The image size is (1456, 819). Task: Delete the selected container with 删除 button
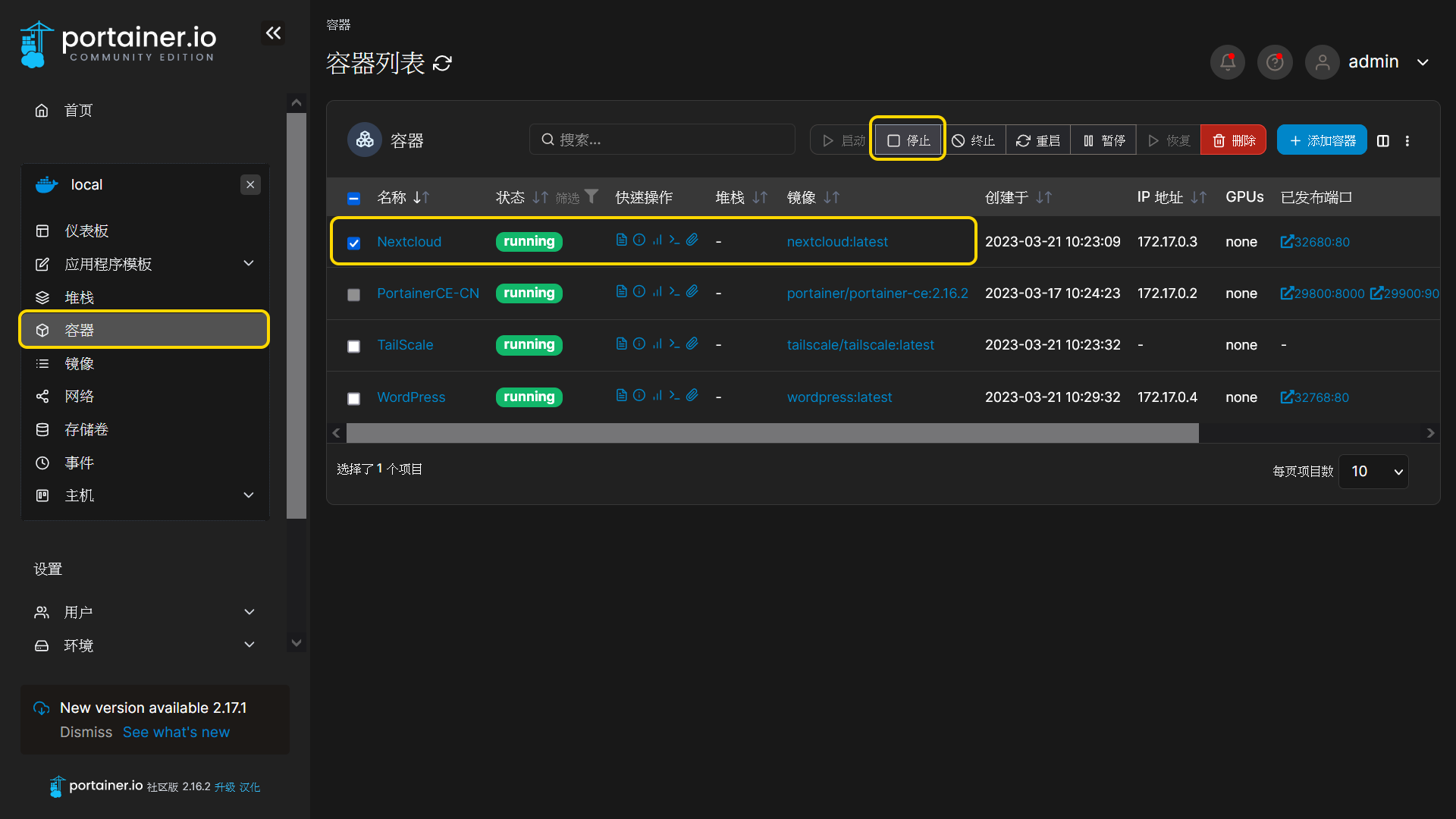[x=1234, y=140]
